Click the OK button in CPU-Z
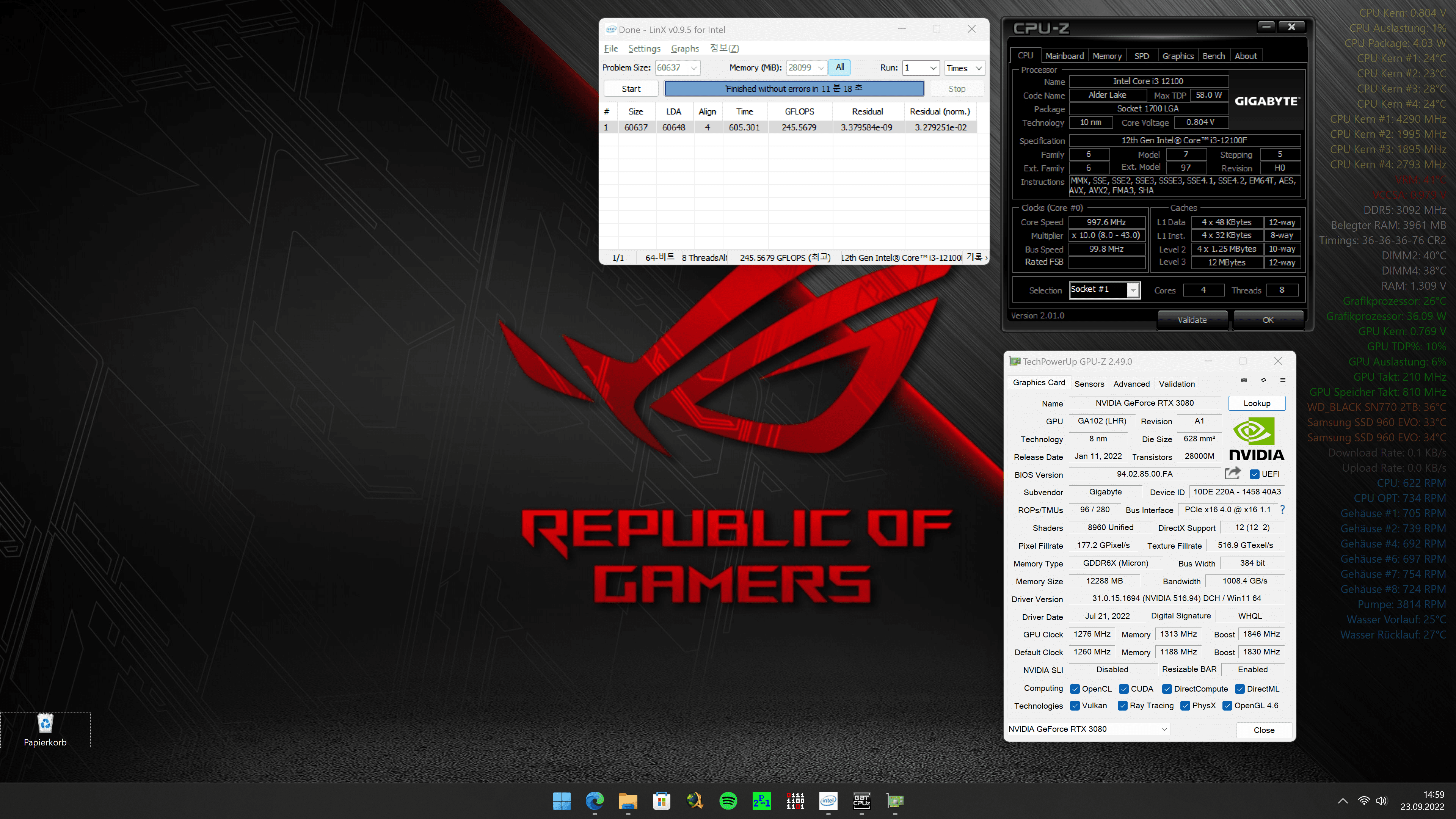Screen dimensions: 1456x819 [1268, 320]
